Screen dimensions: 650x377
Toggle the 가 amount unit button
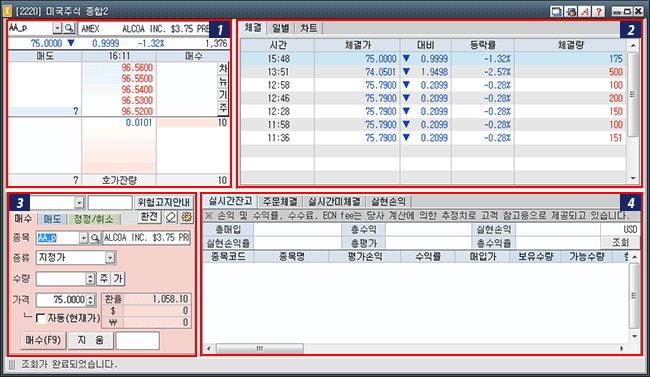click(x=118, y=279)
